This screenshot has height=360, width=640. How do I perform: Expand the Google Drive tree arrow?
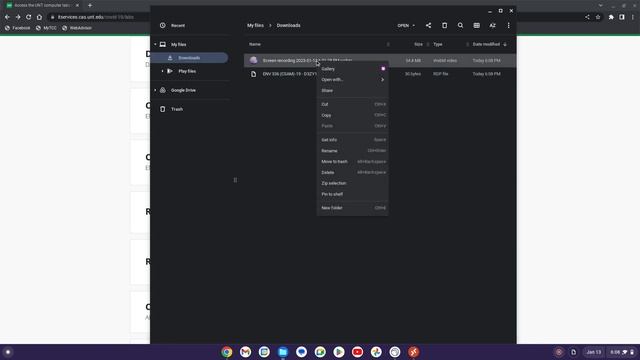coord(155,90)
